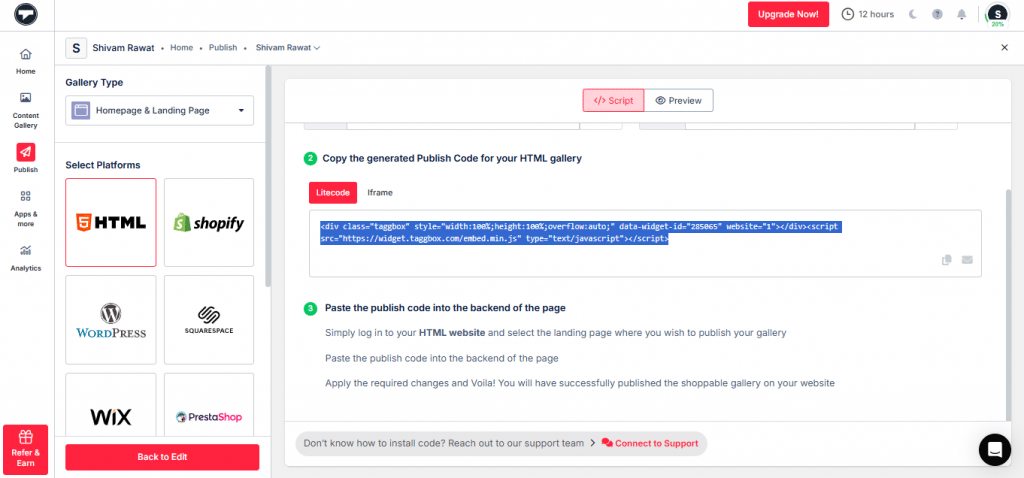The height and width of the screenshot is (478, 1024).
Task: Email the publish code icon
Action: pyautogui.click(x=967, y=260)
